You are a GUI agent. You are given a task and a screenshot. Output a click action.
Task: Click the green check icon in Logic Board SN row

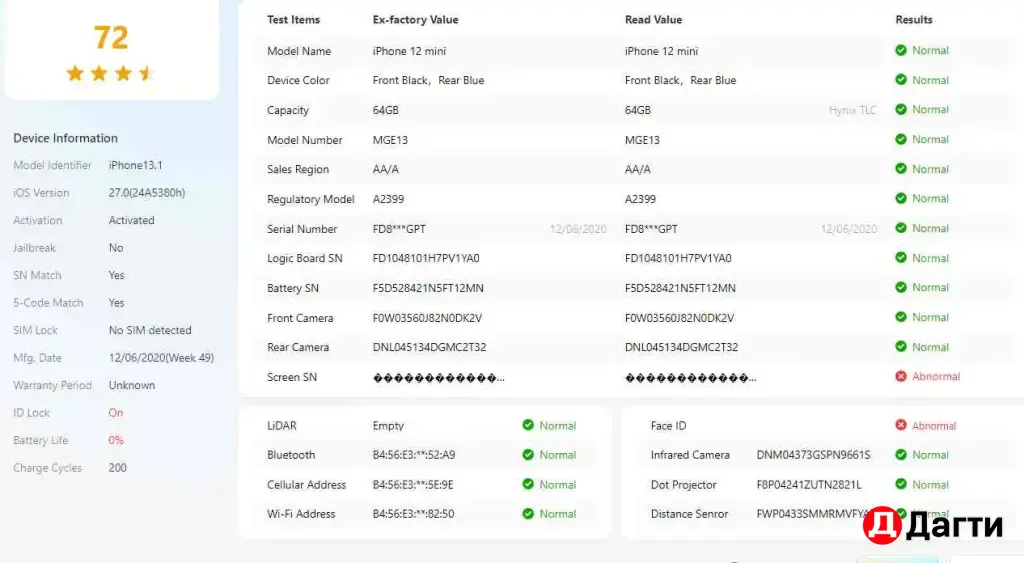(x=901, y=257)
